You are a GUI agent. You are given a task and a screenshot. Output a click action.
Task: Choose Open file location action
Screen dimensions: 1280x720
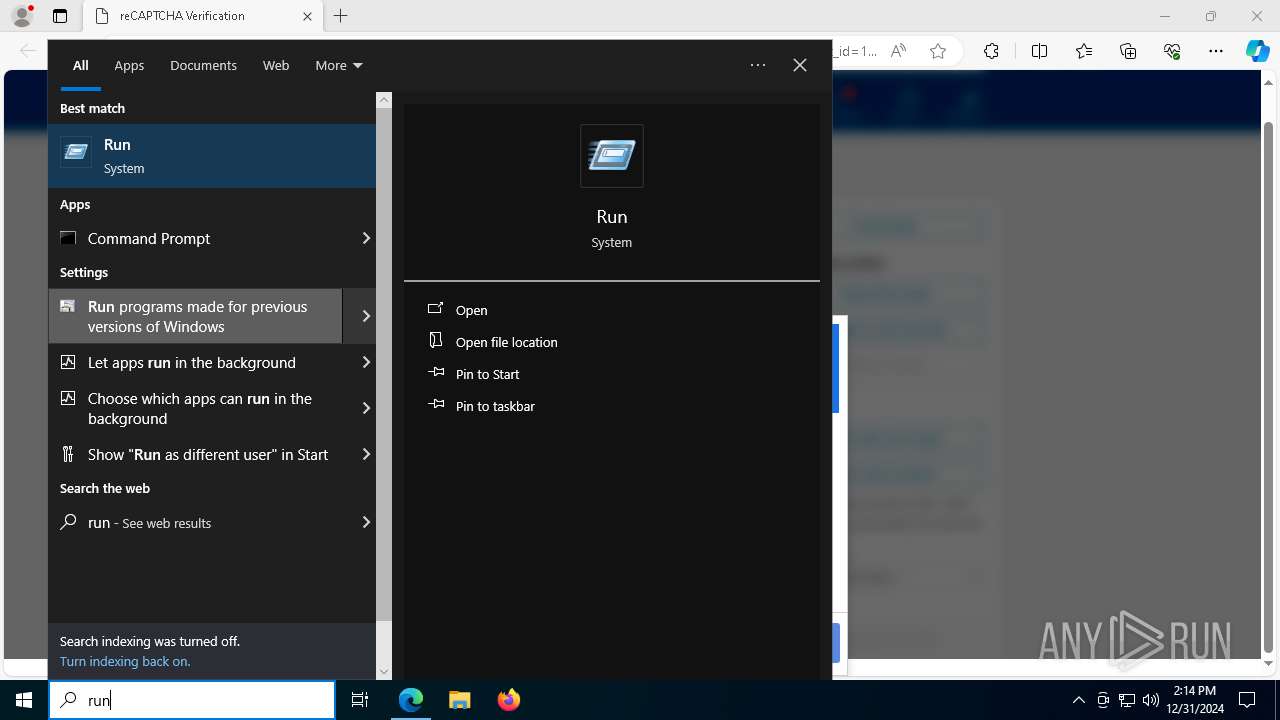click(x=506, y=342)
